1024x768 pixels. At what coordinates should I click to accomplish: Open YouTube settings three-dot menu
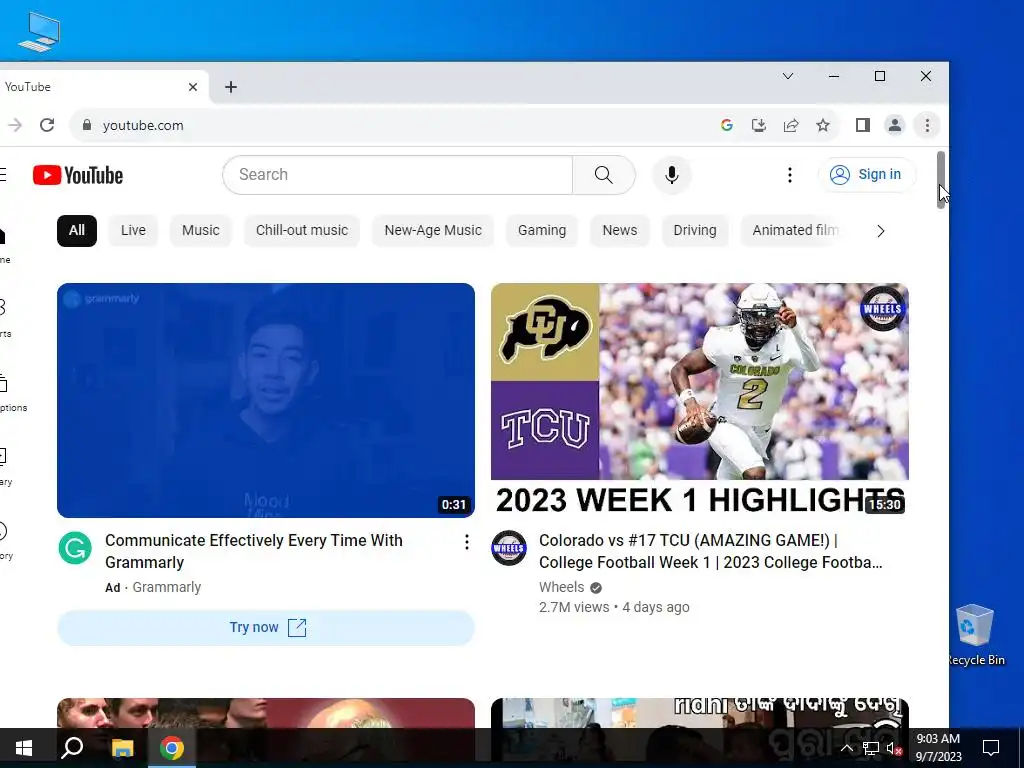coord(790,175)
